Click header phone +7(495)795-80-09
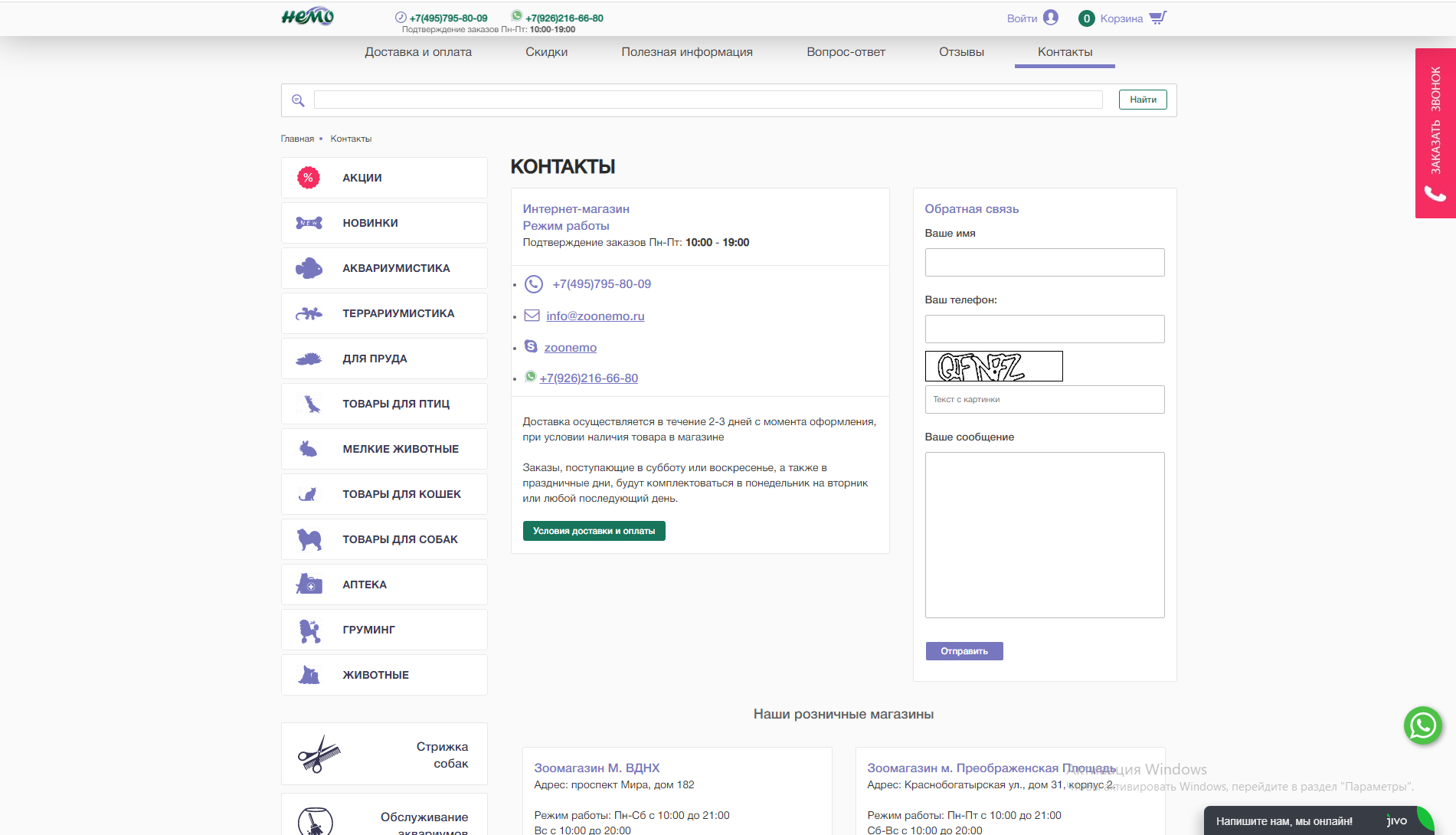This screenshot has height=835, width=1456. click(x=448, y=18)
